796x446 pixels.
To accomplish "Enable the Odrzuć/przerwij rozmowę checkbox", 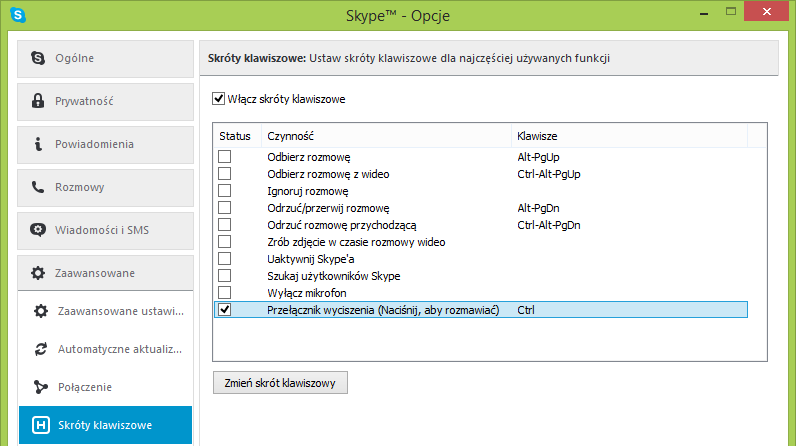I will [x=224, y=208].
